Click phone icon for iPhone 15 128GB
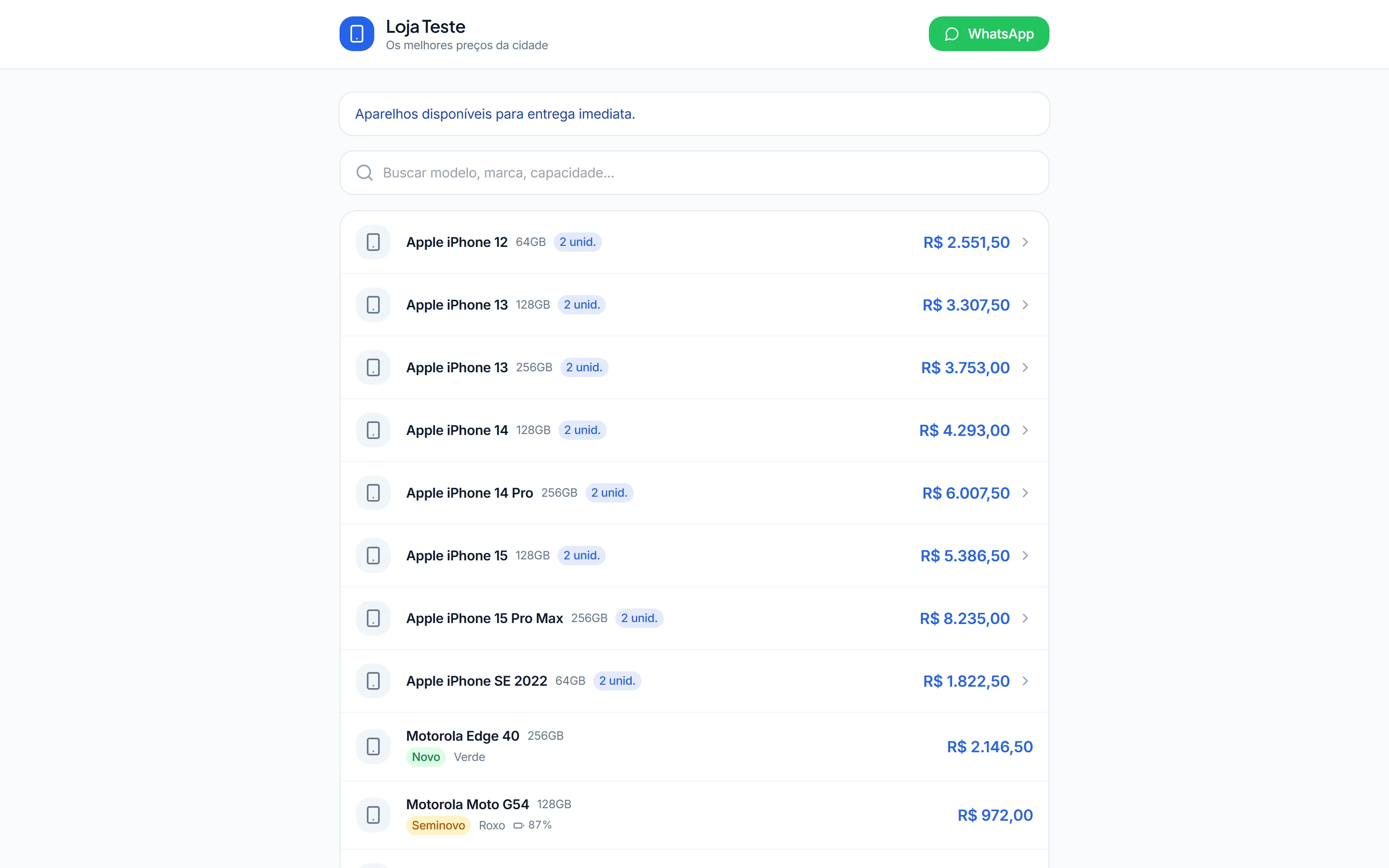 point(373,556)
